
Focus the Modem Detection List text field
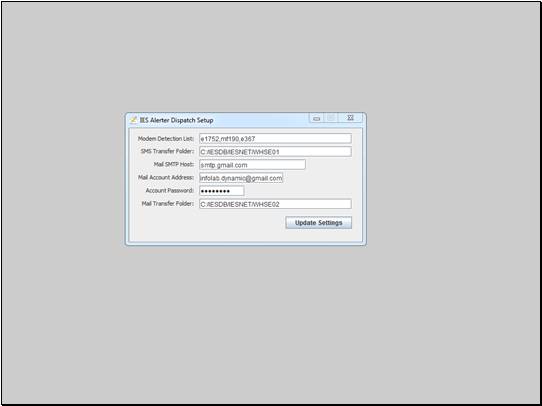pyautogui.click(x=275, y=139)
